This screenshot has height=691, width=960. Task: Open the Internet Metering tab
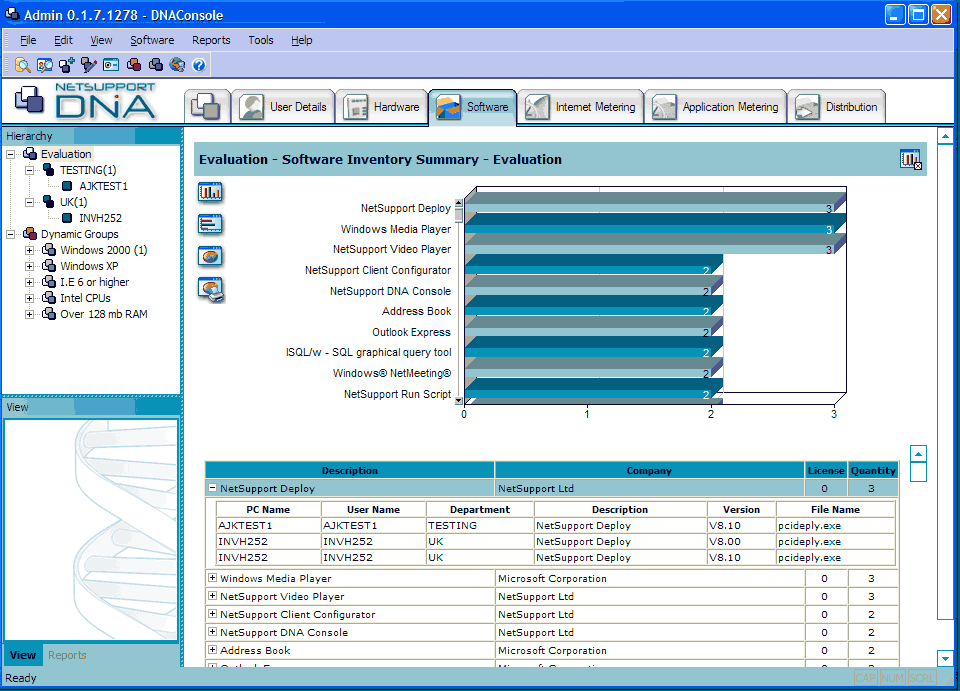click(581, 107)
